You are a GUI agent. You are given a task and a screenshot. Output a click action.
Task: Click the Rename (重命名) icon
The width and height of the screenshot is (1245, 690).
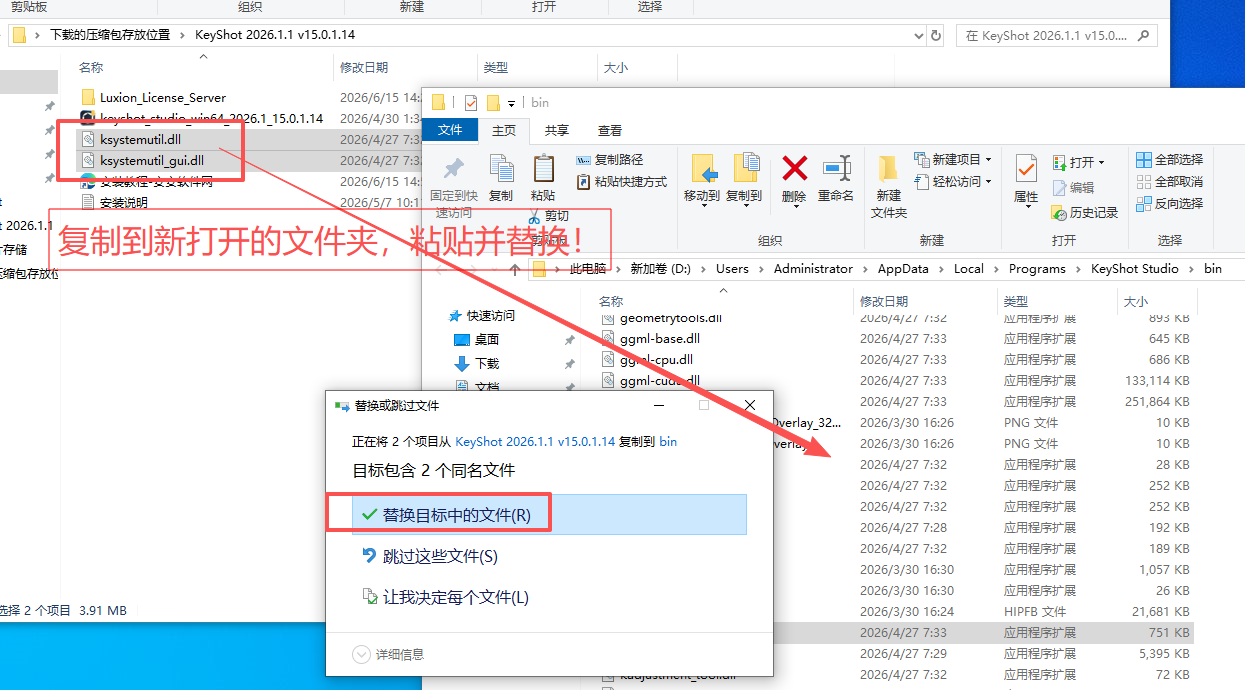(x=836, y=168)
